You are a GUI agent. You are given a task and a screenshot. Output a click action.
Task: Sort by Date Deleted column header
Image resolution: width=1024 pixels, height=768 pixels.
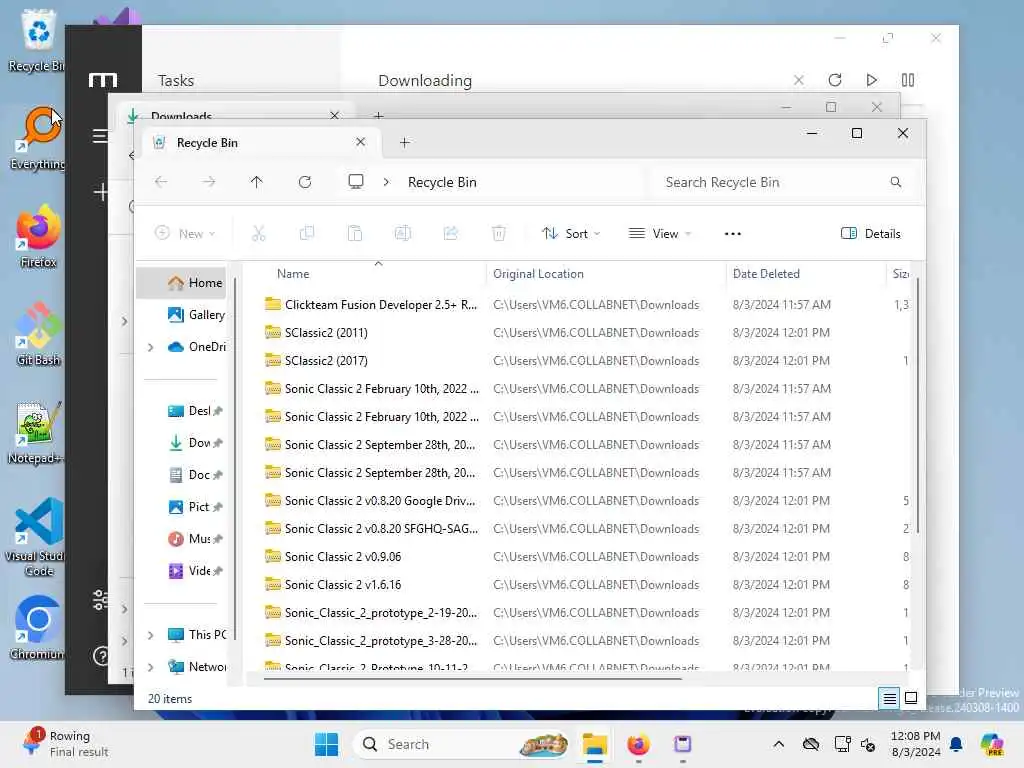coord(766,274)
